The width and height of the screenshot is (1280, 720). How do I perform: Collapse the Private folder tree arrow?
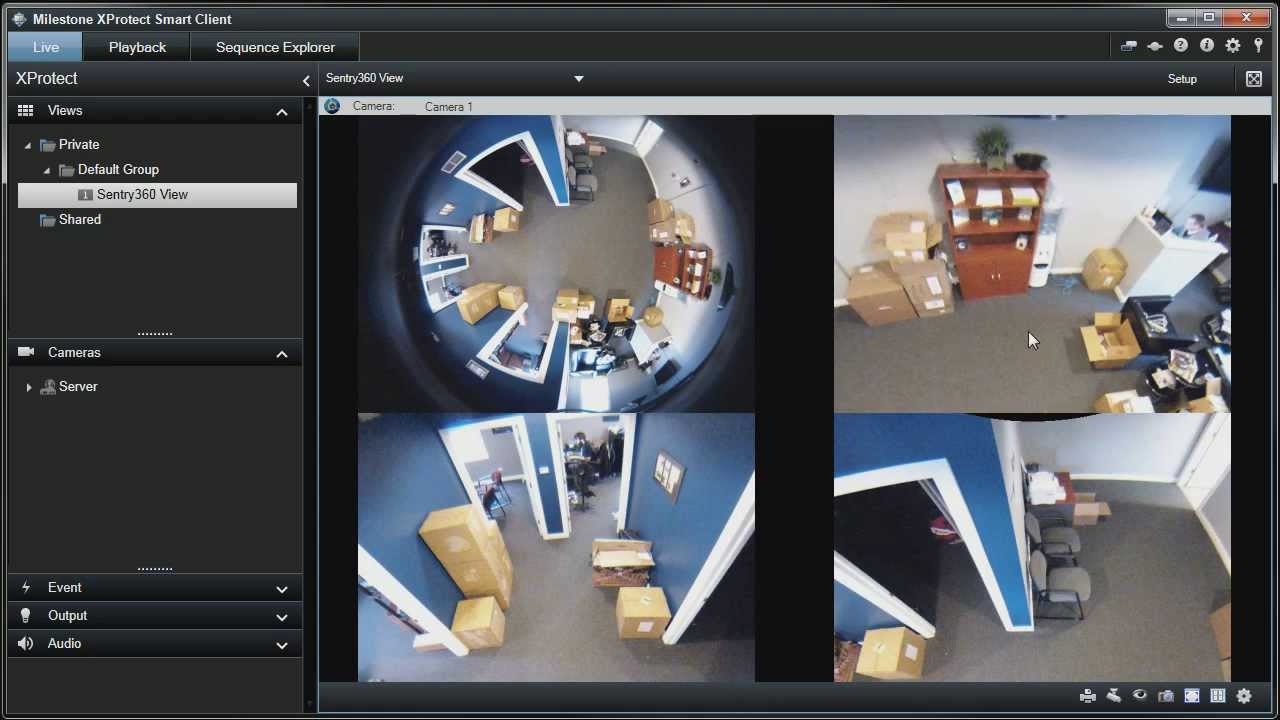tap(28, 145)
